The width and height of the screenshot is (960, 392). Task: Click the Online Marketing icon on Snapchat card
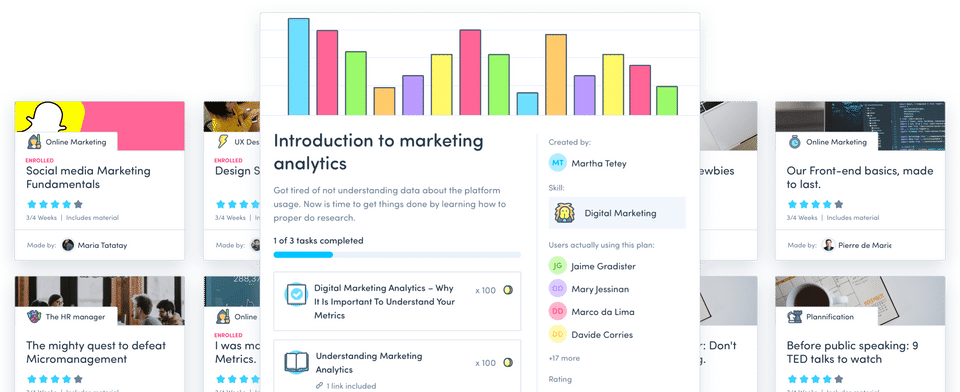(x=34, y=141)
